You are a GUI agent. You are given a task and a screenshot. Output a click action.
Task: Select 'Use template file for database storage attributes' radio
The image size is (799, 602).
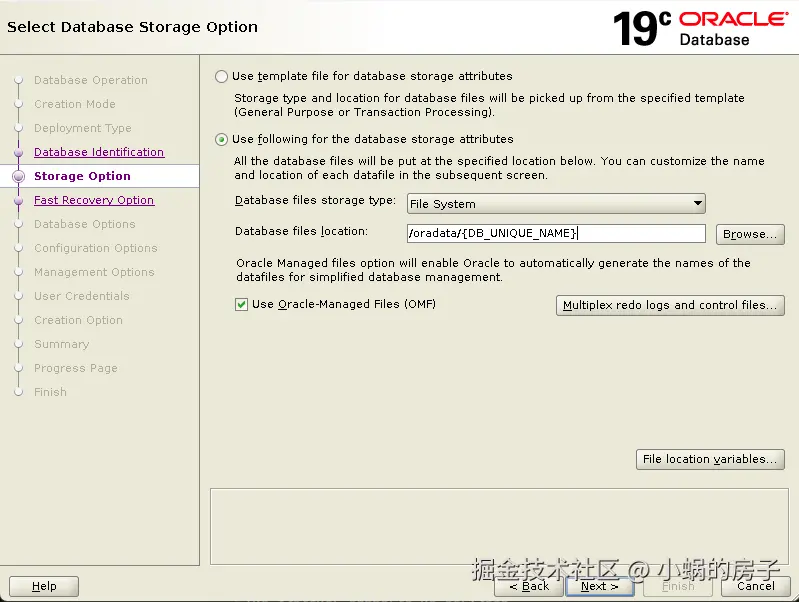[221, 76]
